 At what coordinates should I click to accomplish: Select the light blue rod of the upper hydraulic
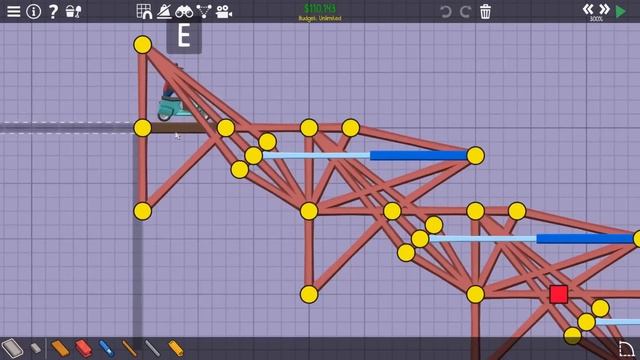point(316,156)
